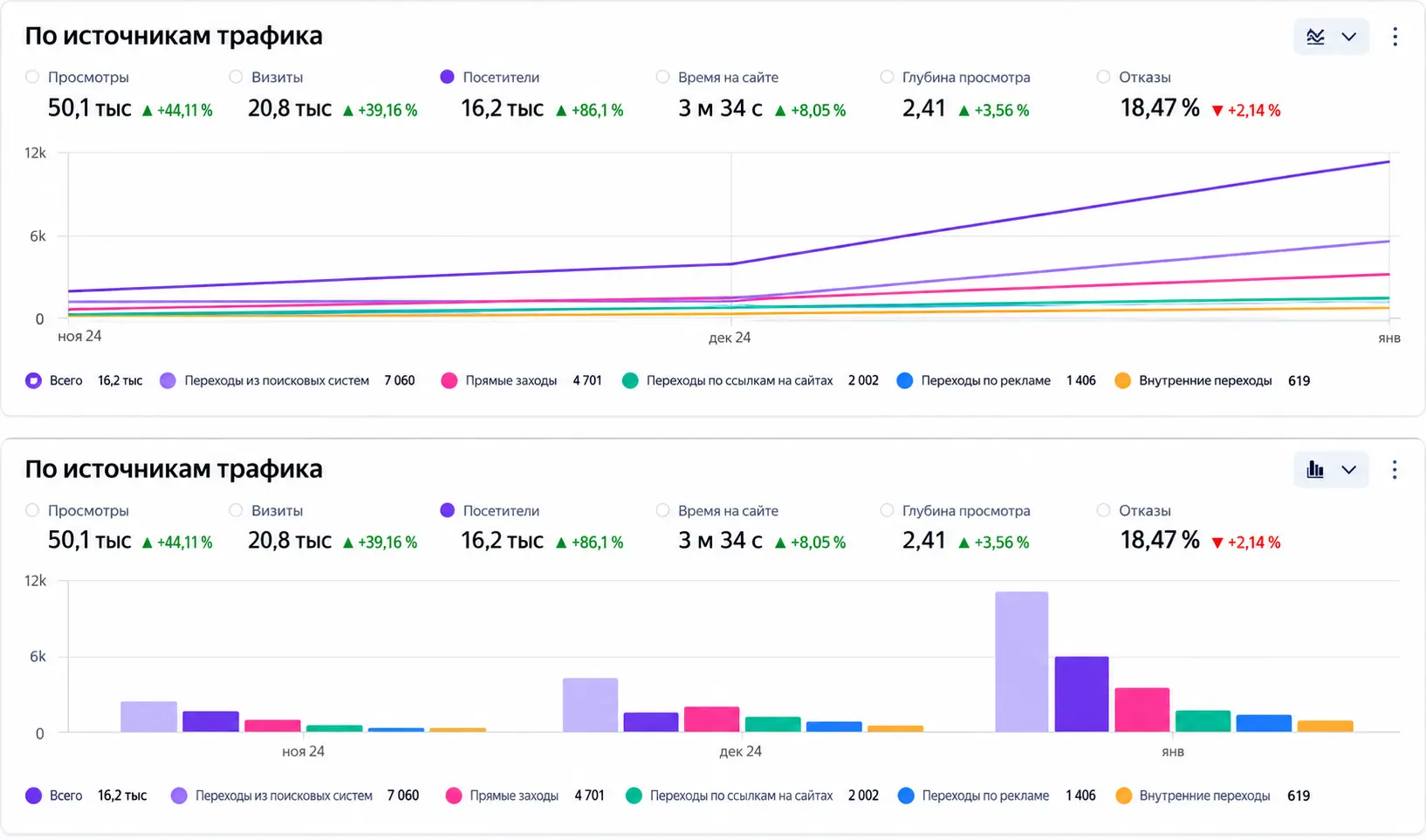Screen dimensions: 1426x840
Task: Open three-dot menu of bottom widget
Action: coord(1395,470)
